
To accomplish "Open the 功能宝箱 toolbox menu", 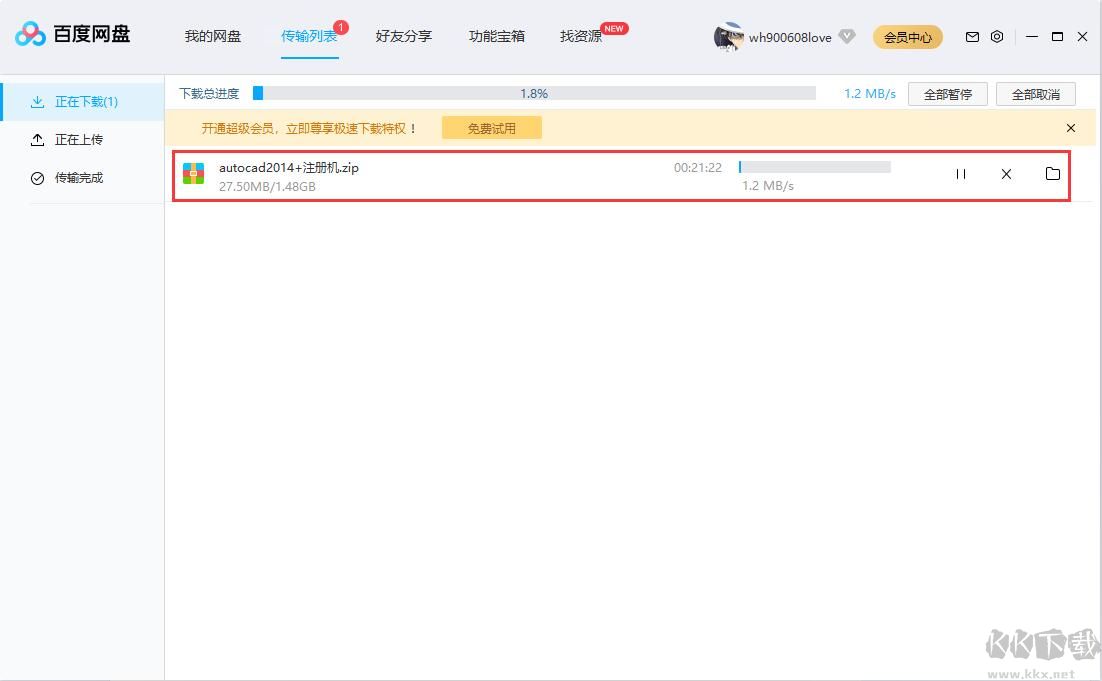I will coord(496,36).
